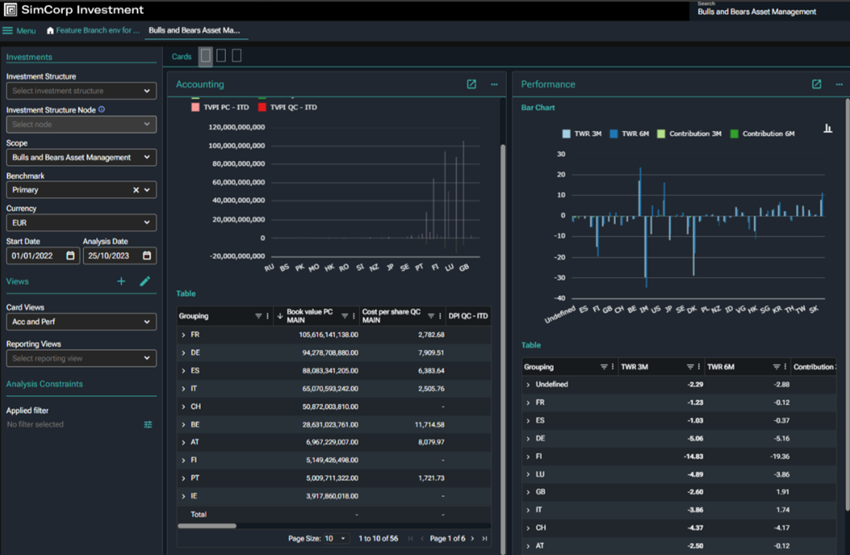The height and width of the screenshot is (555, 850).
Task: Expand the DE row in Accounting table
Action: [183, 353]
